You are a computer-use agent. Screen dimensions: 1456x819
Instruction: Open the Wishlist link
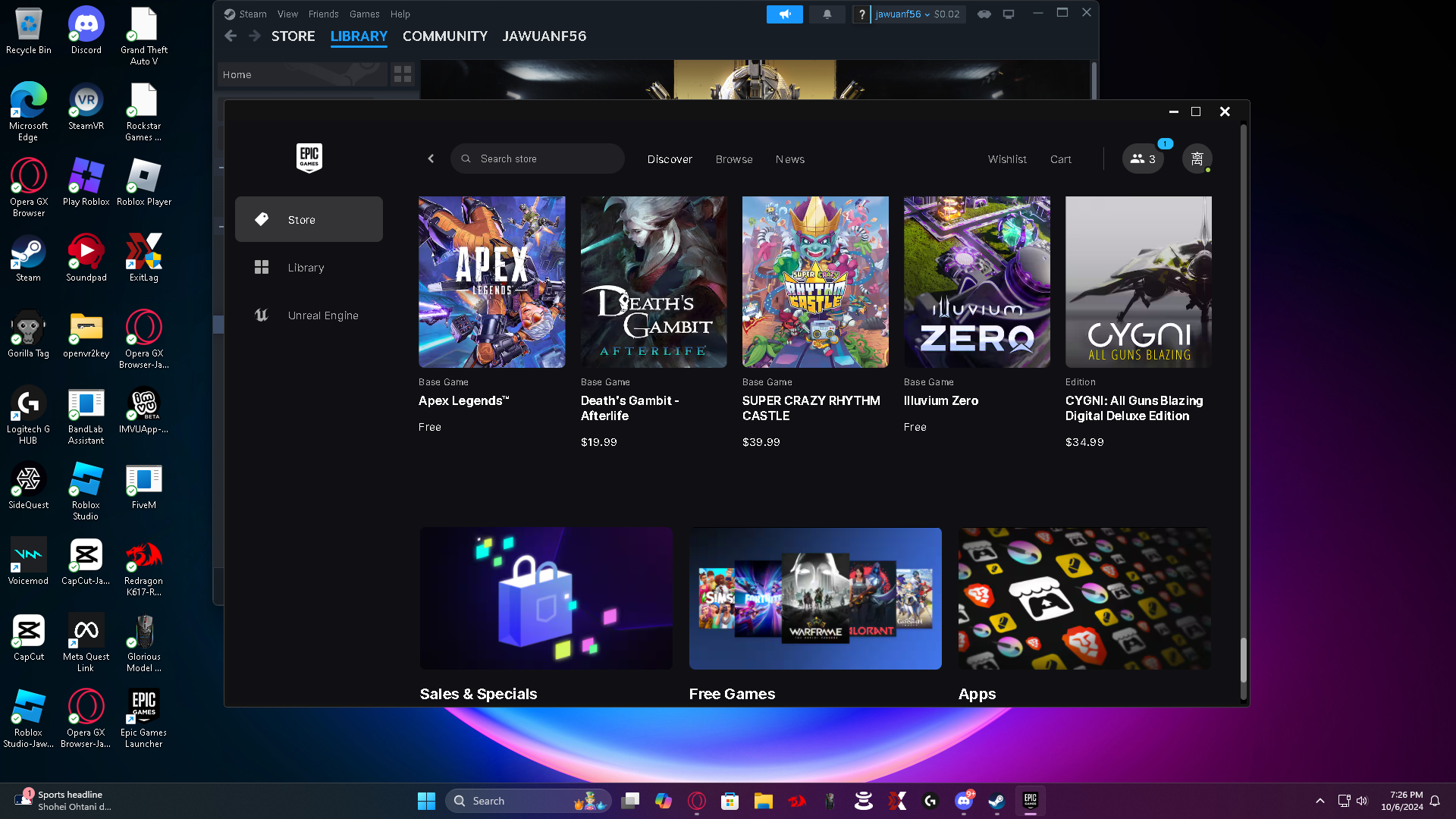1006,159
